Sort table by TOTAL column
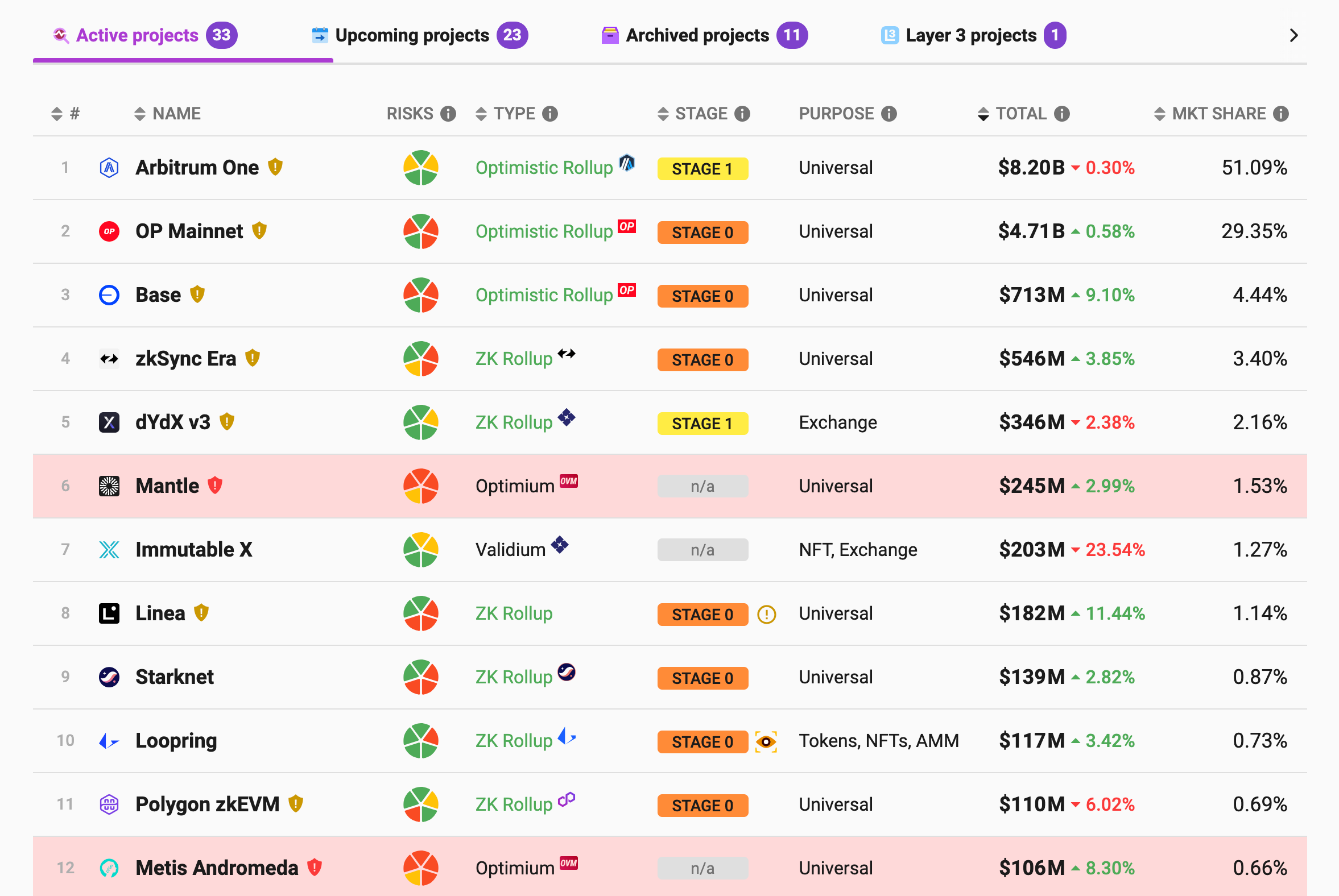Image resolution: width=1339 pixels, height=896 pixels. point(1012,114)
